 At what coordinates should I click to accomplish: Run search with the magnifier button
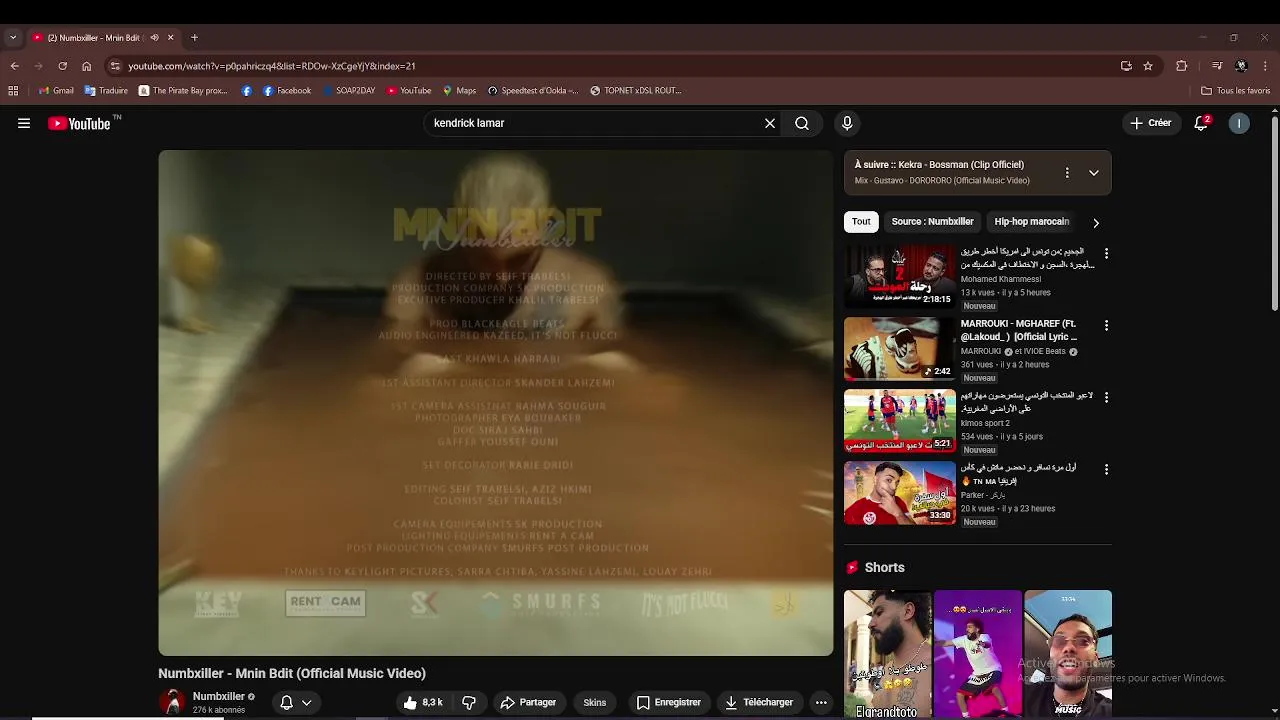pos(802,123)
